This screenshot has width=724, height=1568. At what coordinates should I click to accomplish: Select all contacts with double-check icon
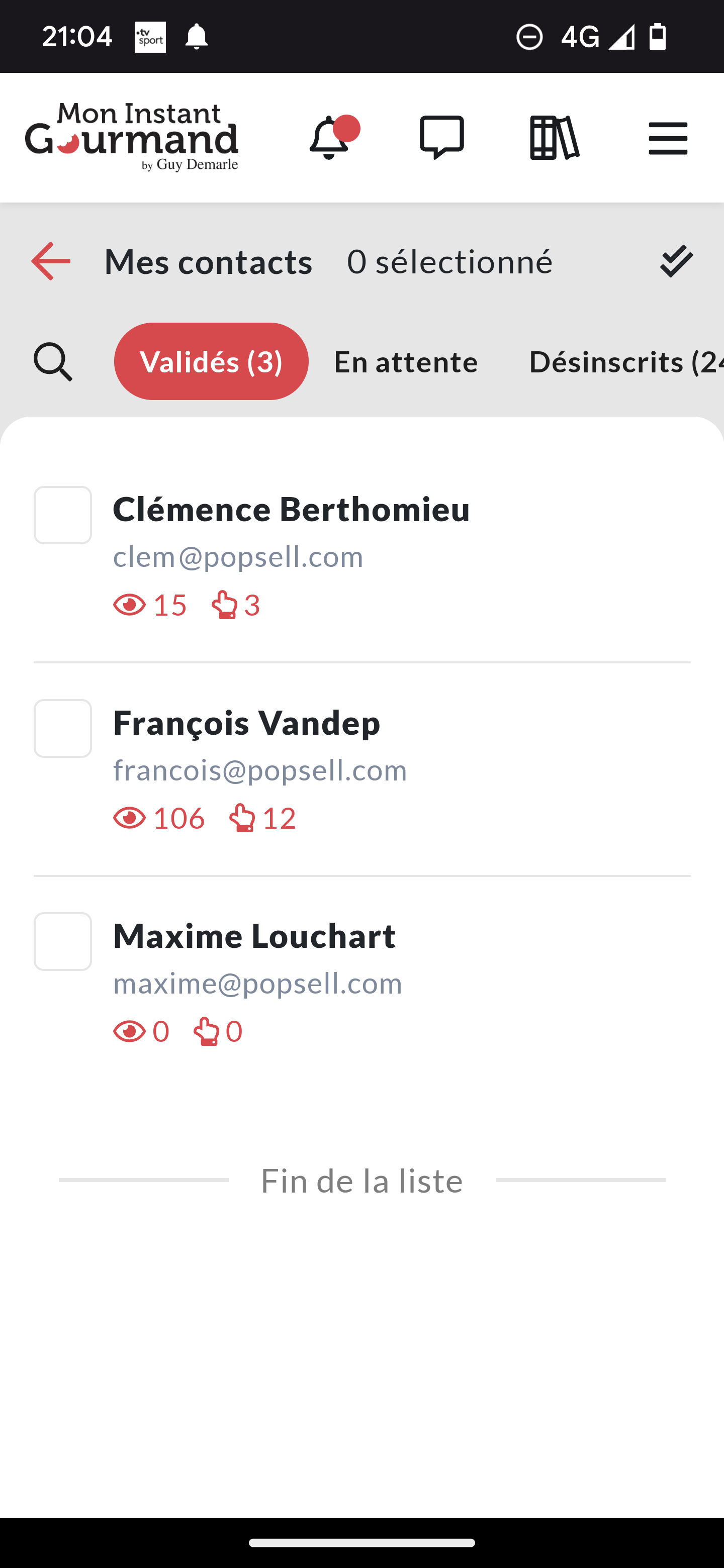[x=676, y=261]
